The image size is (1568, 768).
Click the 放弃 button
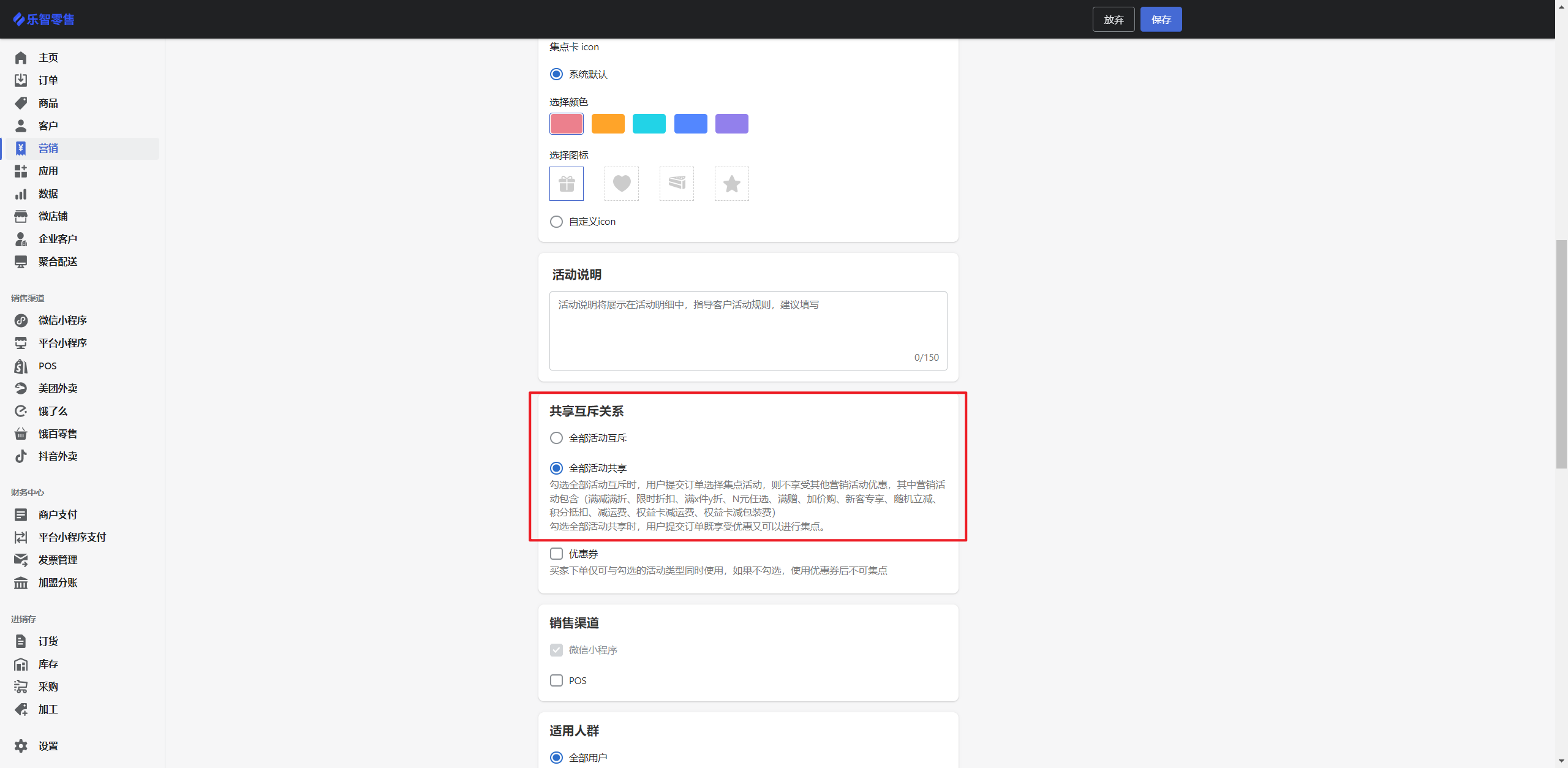[1113, 20]
